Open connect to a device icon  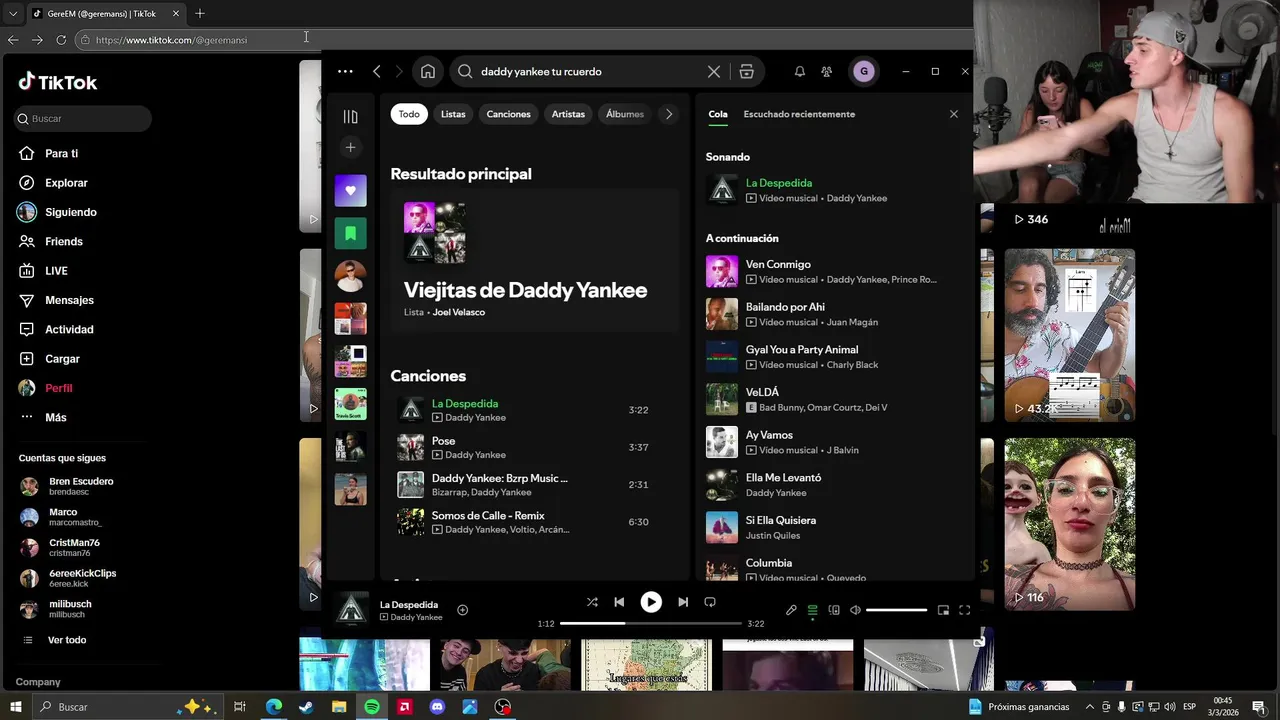click(x=834, y=610)
